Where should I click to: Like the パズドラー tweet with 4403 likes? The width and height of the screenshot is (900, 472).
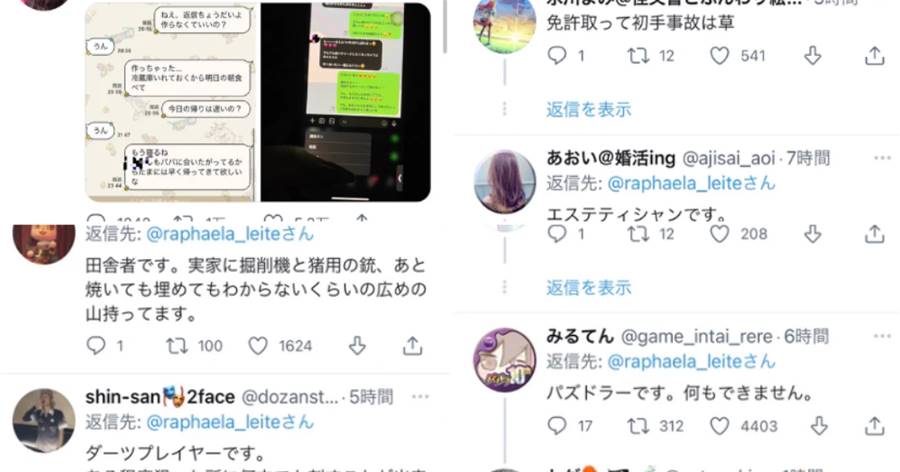719,426
